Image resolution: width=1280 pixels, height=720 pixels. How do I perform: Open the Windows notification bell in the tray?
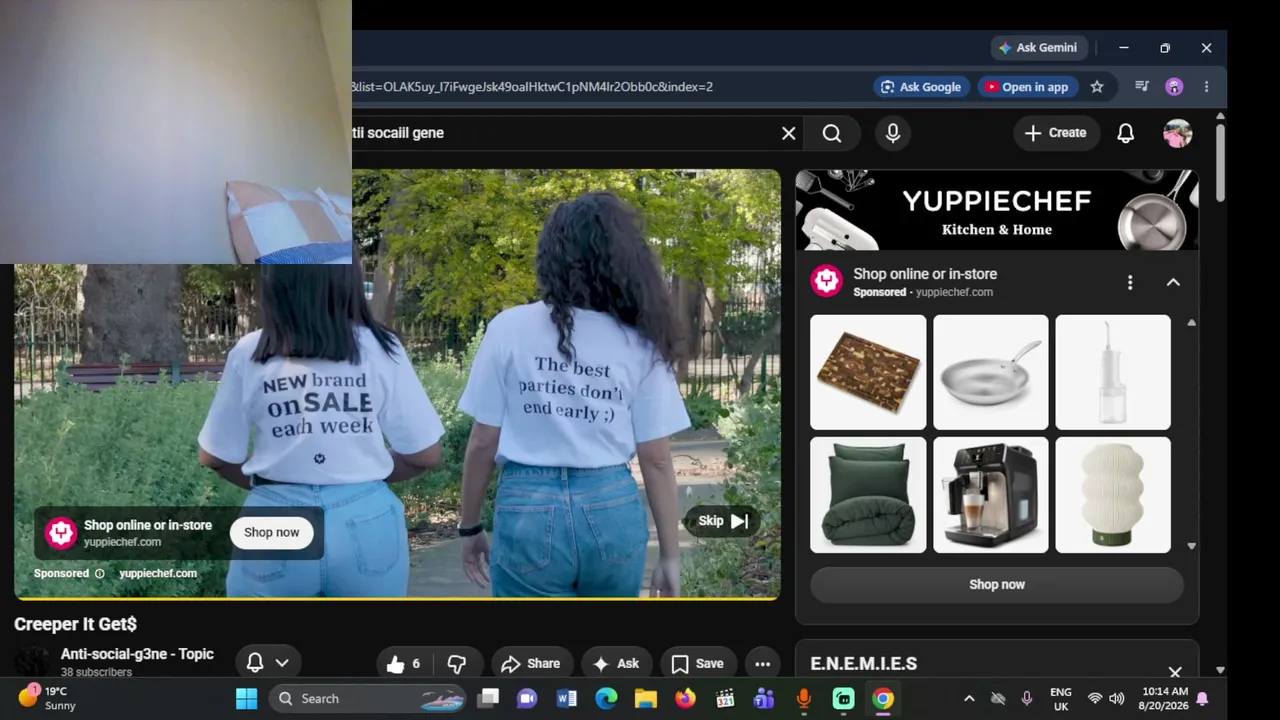1203,699
